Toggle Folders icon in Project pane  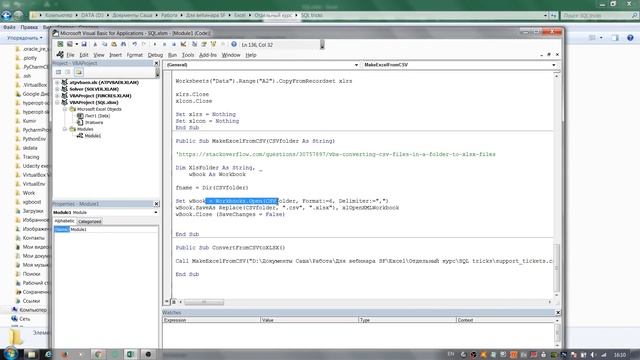(78, 72)
